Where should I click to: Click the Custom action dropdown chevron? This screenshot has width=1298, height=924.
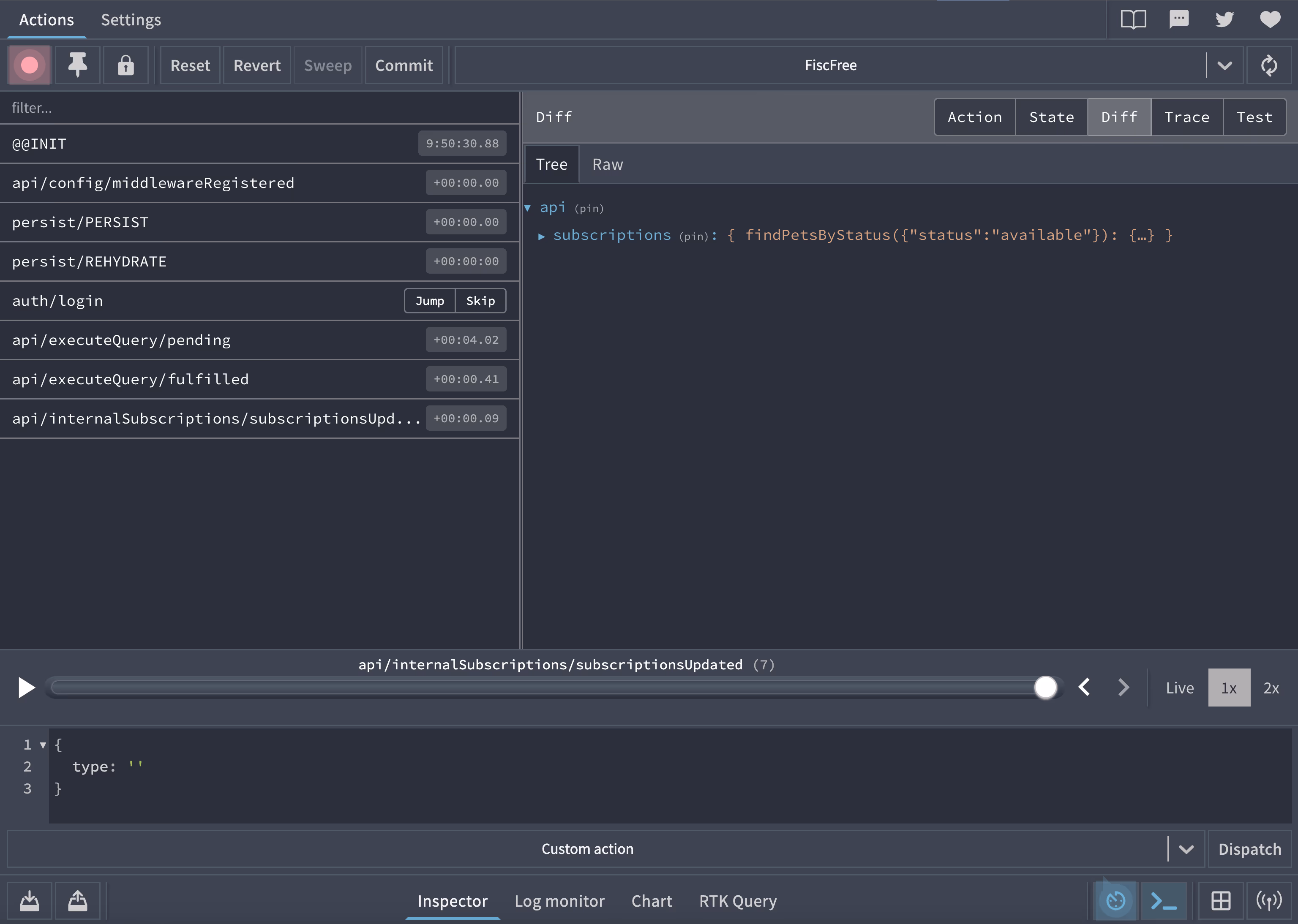click(x=1186, y=849)
